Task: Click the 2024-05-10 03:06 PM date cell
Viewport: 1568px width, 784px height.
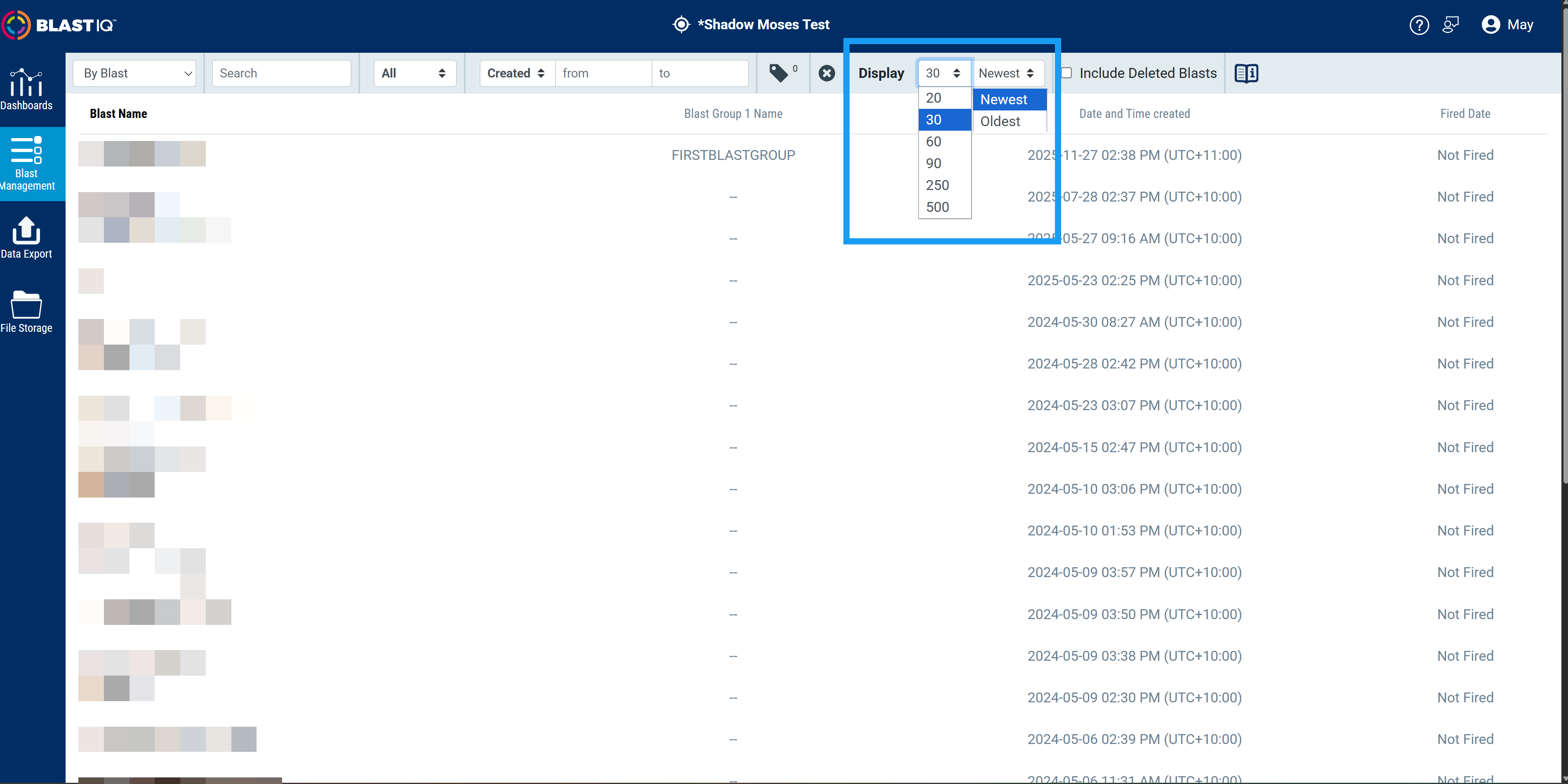Action: point(1134,489)
